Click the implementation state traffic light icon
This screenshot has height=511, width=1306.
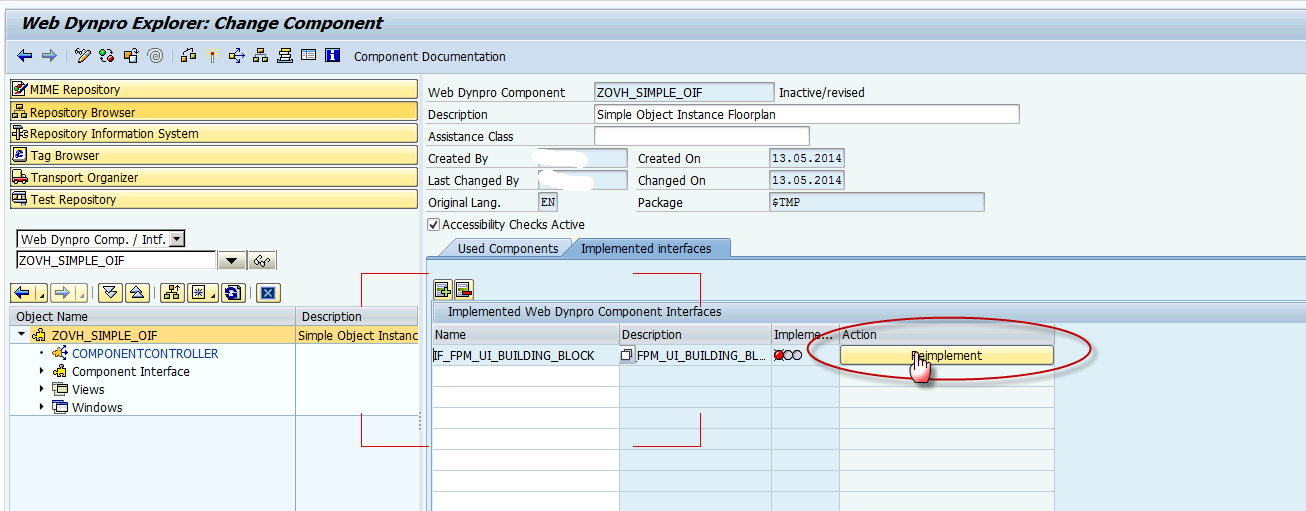[x=788, y=355]
